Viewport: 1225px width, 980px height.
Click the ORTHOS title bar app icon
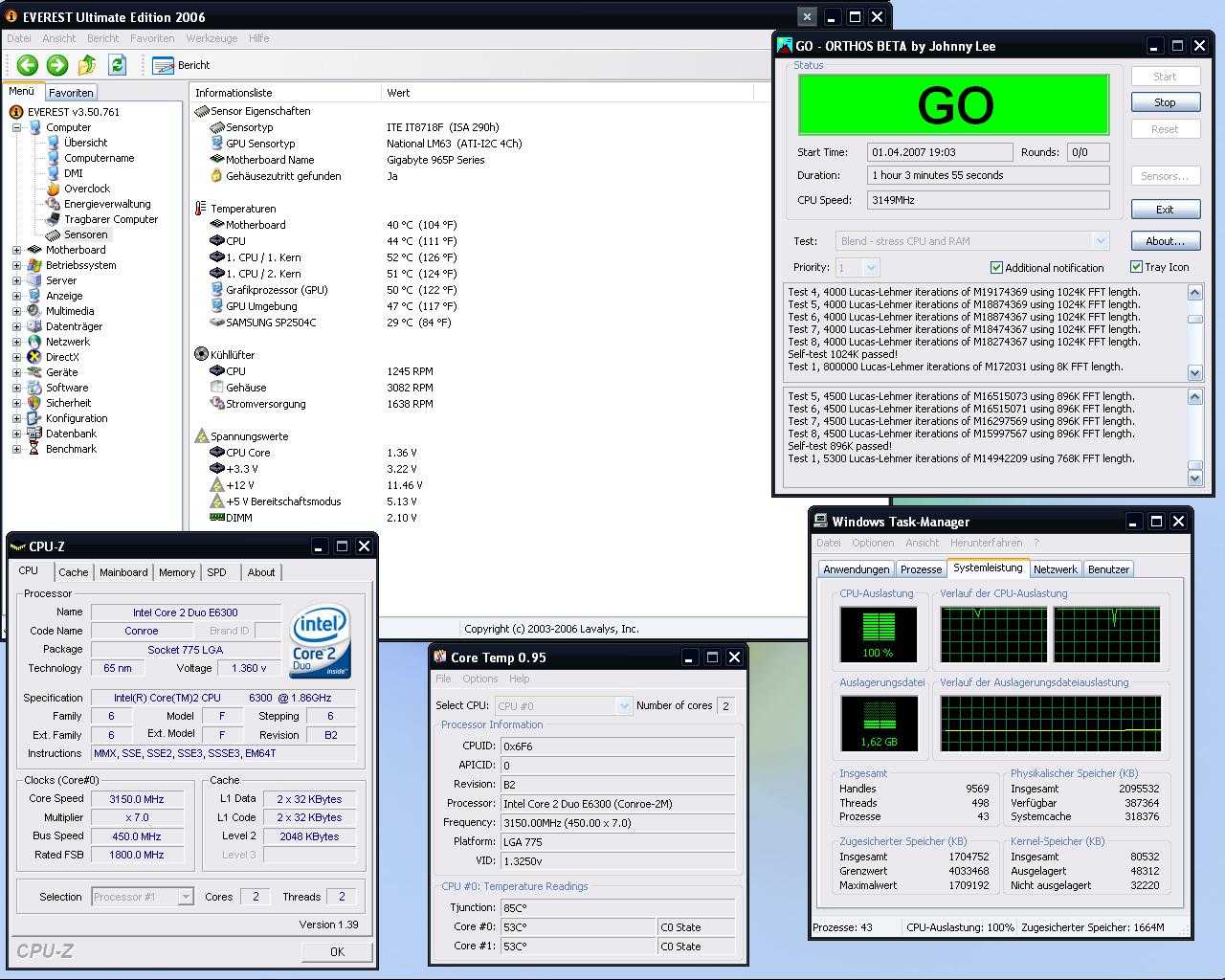(x=785, y=45)
